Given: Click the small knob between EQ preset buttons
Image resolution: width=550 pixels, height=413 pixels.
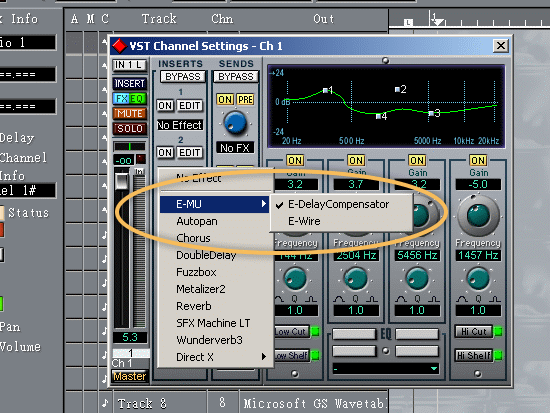Looking at the screenshot, I should (x=386, y=351).
